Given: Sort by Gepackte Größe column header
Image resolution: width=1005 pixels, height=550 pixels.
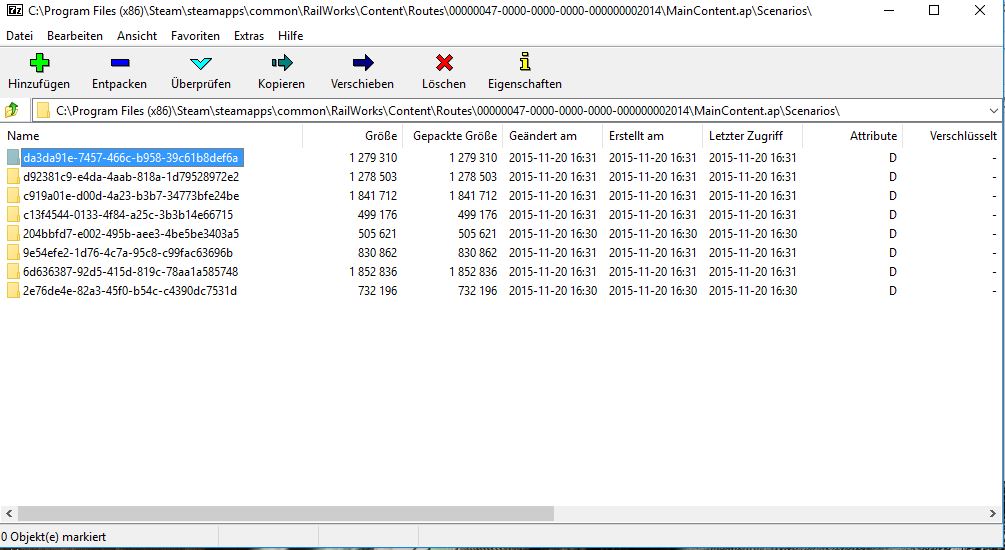Looking at the screenshot, I should click(453, 136).
